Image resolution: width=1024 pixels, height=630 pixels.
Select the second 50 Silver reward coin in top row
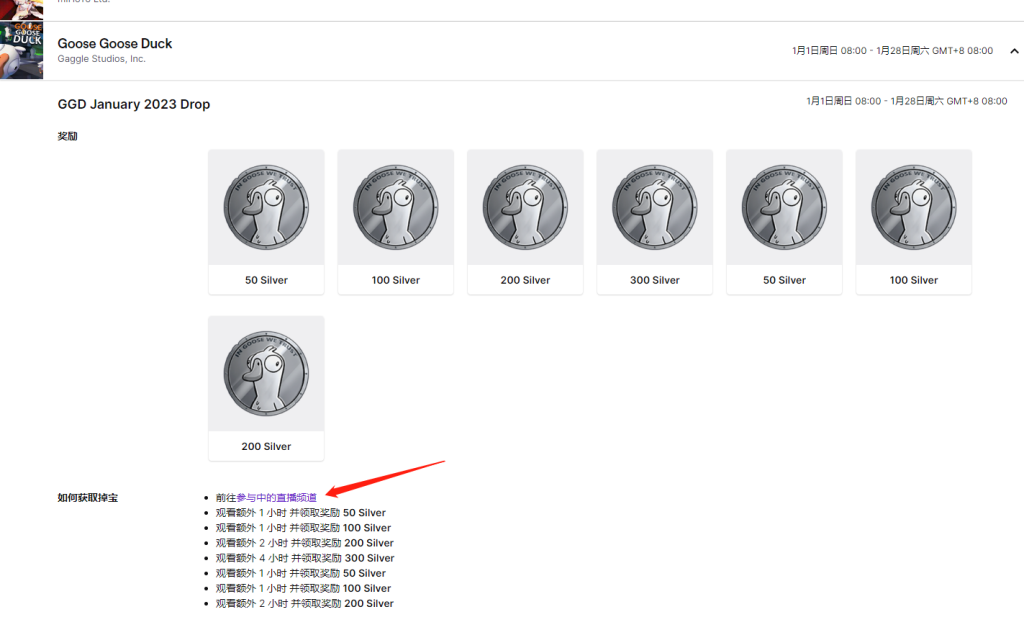point(784,207)
